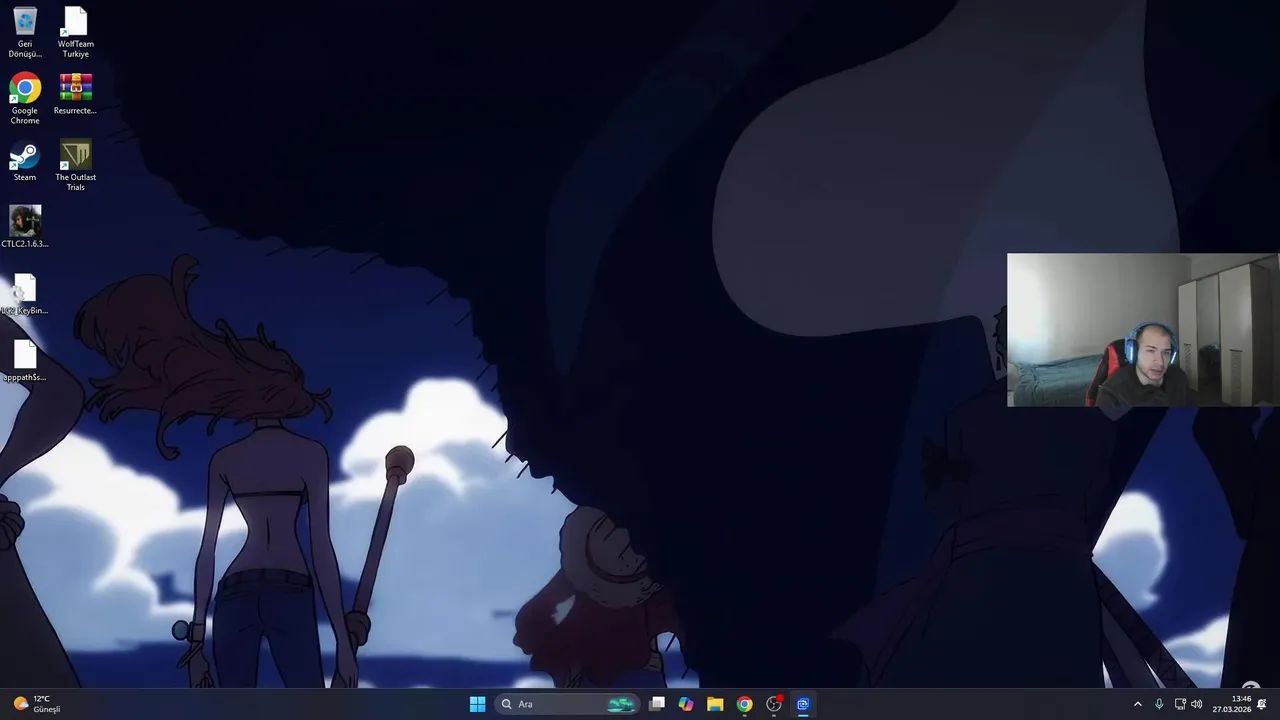Open the clock and calendar showing 13:46

click(x=1232, y=704)
